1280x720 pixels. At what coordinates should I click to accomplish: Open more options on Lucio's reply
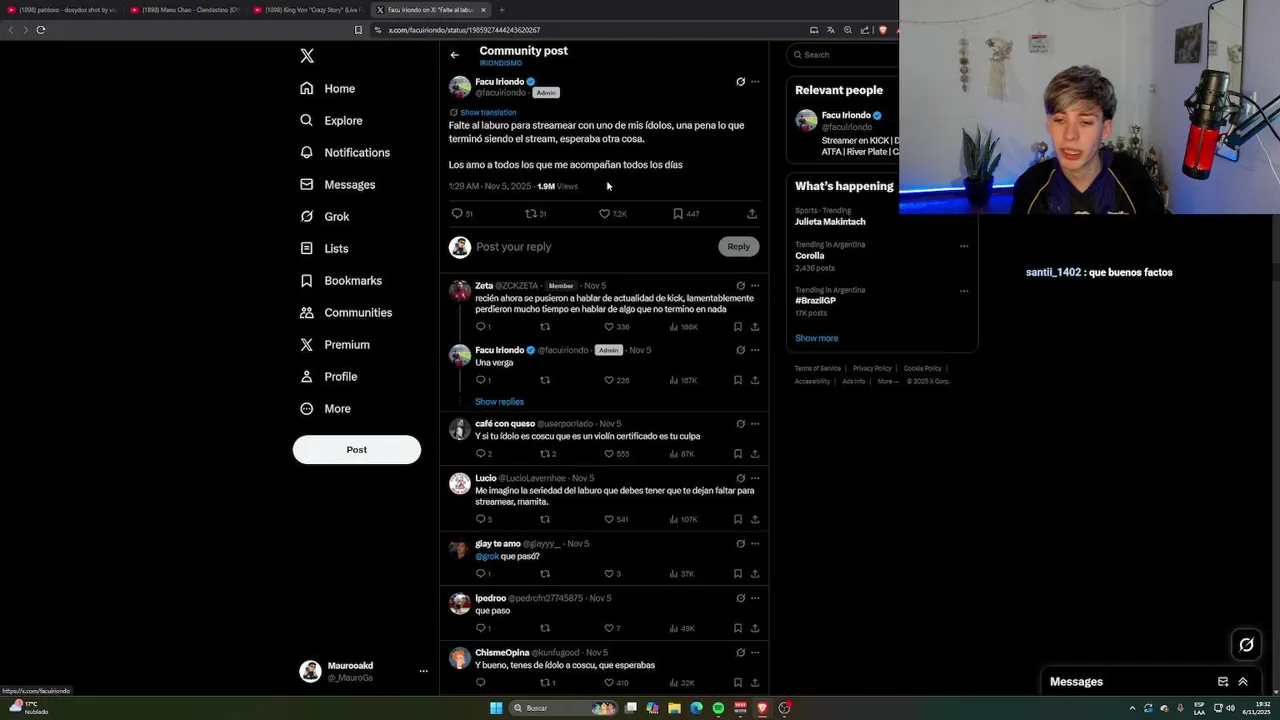click(755, 478)
